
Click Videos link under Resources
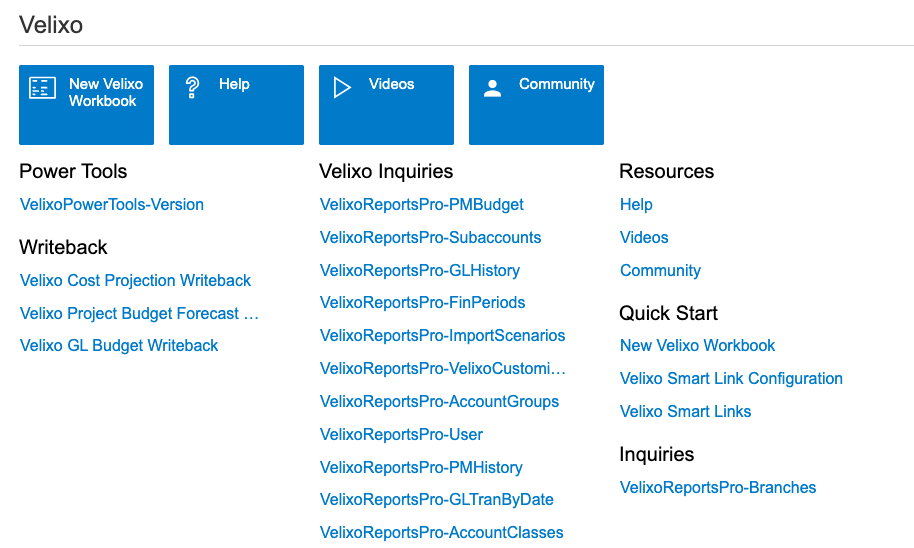[644, 237]
